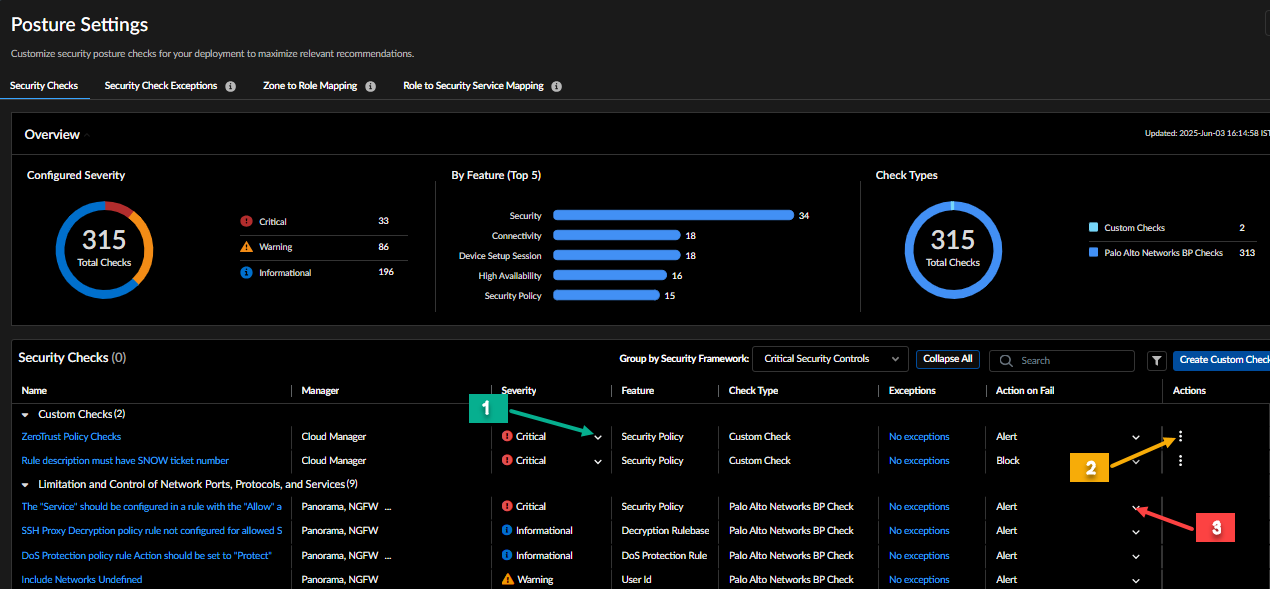Open the Group by Security Framework dropdown
1270x589 pixels.
point(830,359)
